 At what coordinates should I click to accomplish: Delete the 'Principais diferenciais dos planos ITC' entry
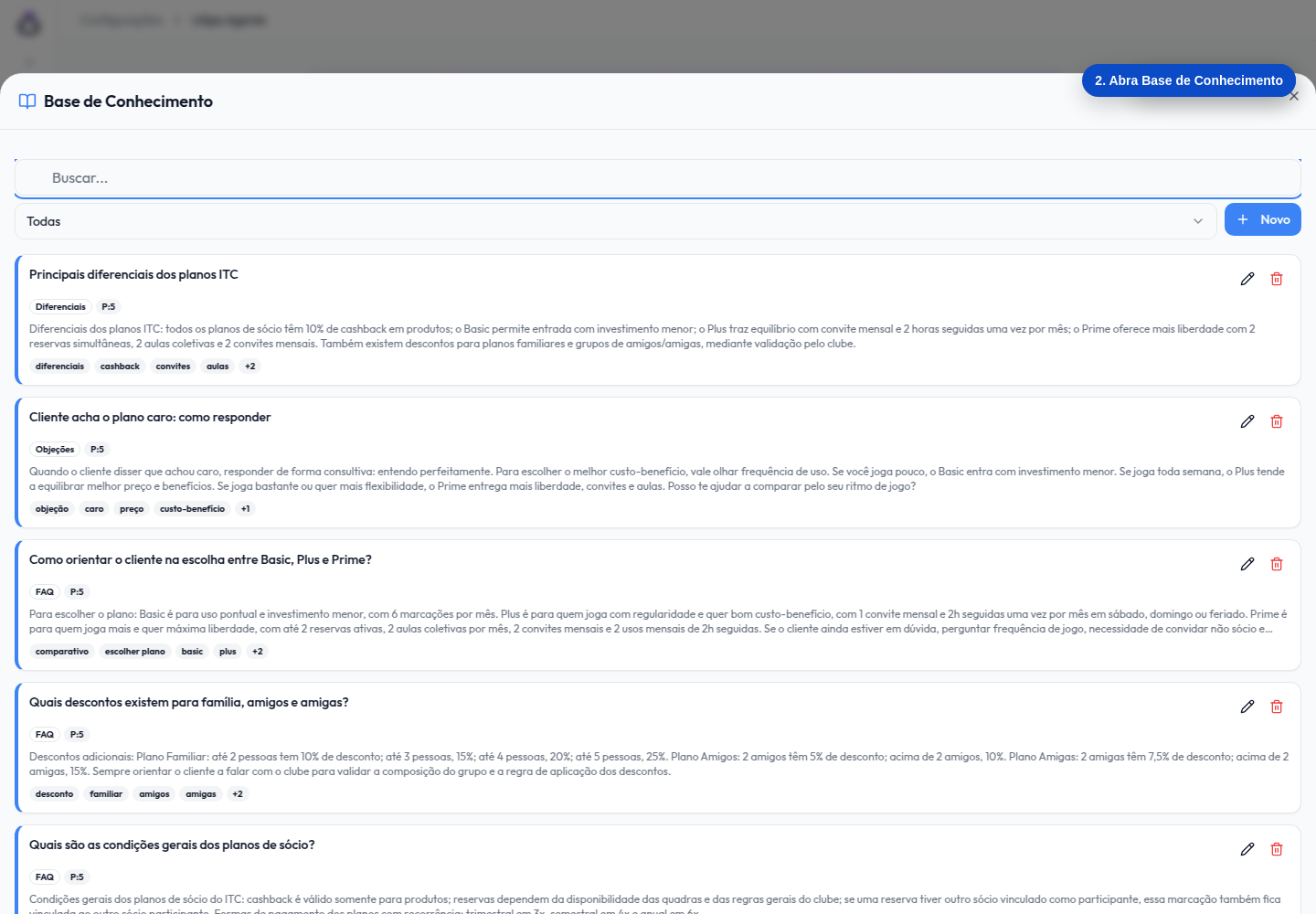pos(1277,279)
